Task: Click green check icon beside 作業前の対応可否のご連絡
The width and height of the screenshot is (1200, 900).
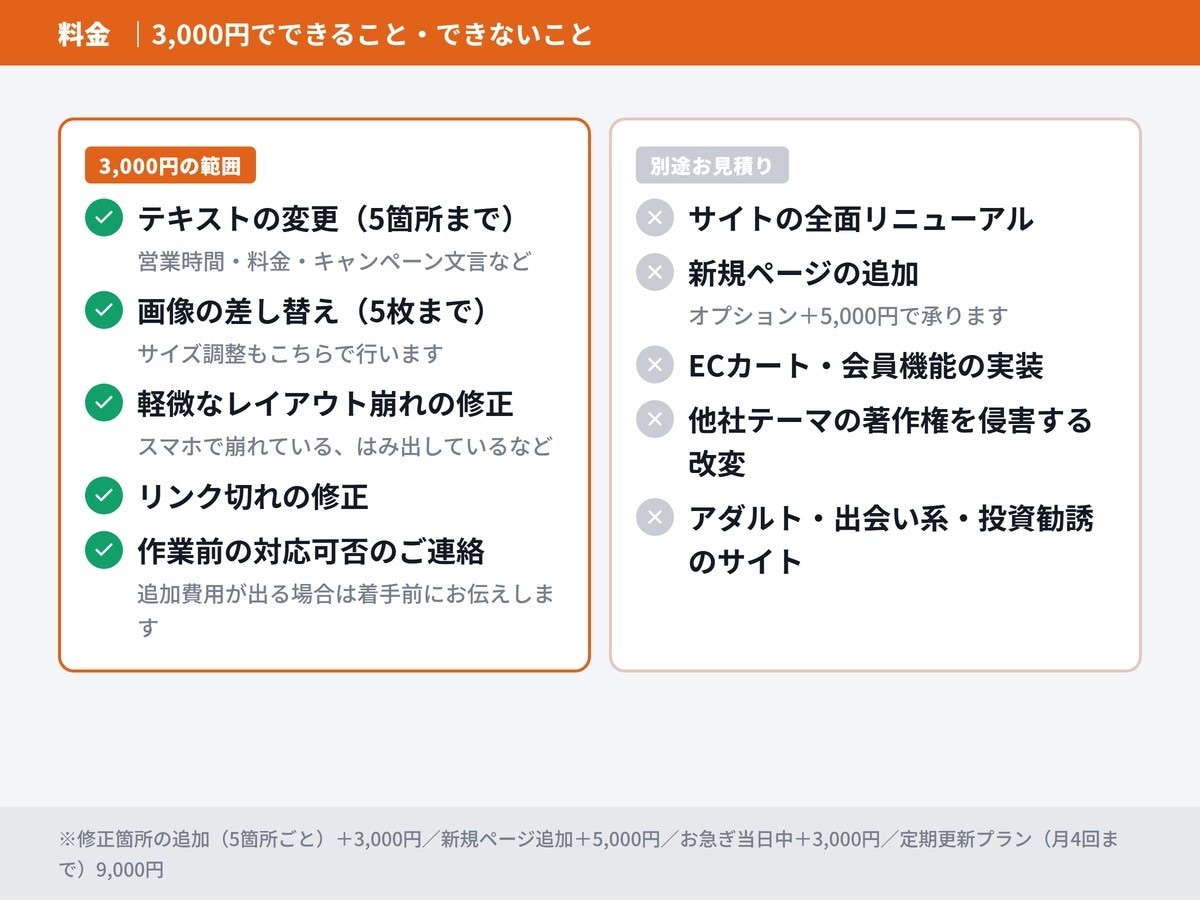Action: (104, 549)
